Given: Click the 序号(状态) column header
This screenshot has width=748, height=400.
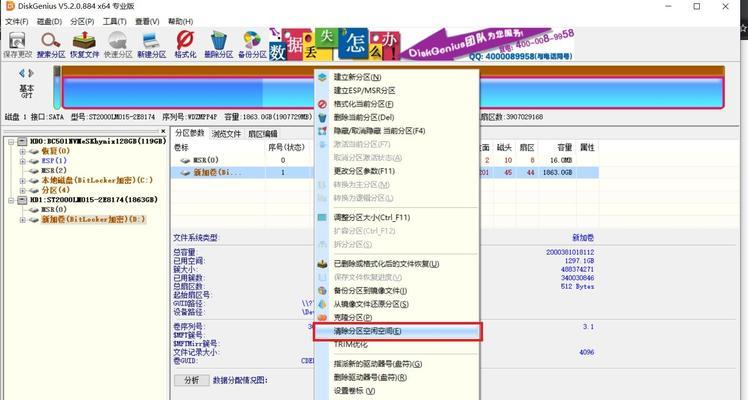Looking at the screenshot, I should pyautogui.click(x=286, y=147).
